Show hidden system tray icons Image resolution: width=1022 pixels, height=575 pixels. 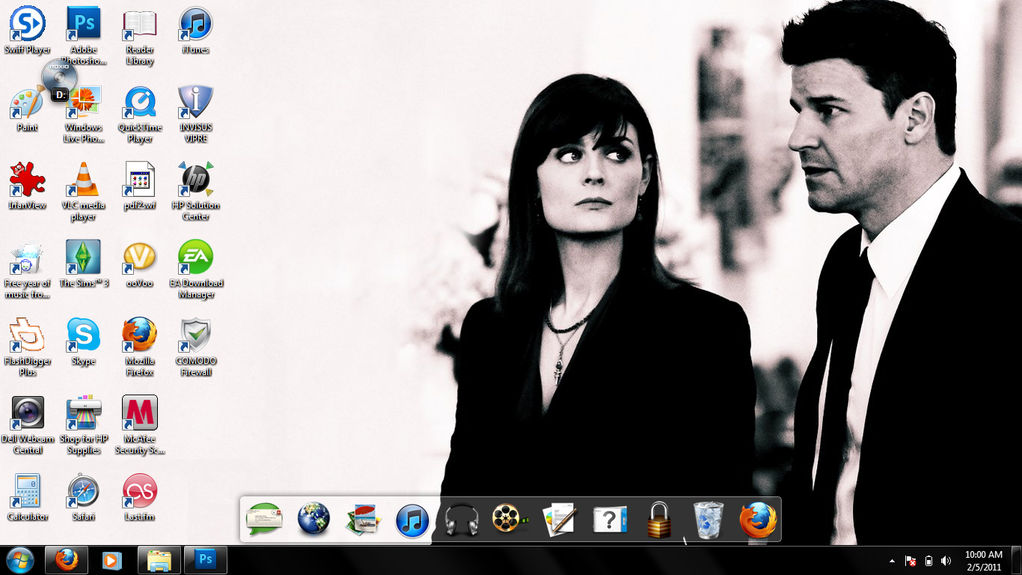pos(891,561)
